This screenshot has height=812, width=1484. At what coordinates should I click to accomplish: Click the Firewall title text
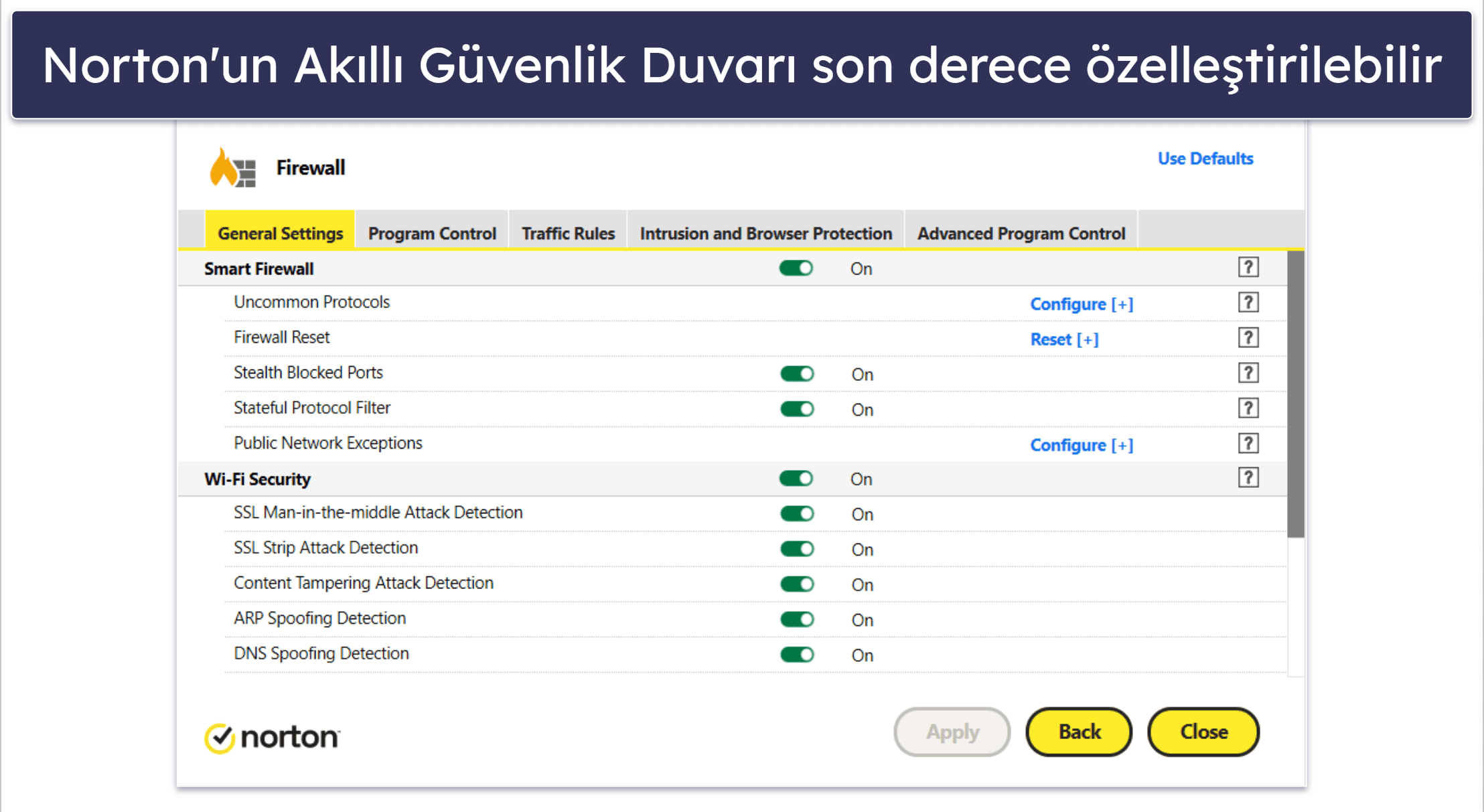click(x=311, y=167)
